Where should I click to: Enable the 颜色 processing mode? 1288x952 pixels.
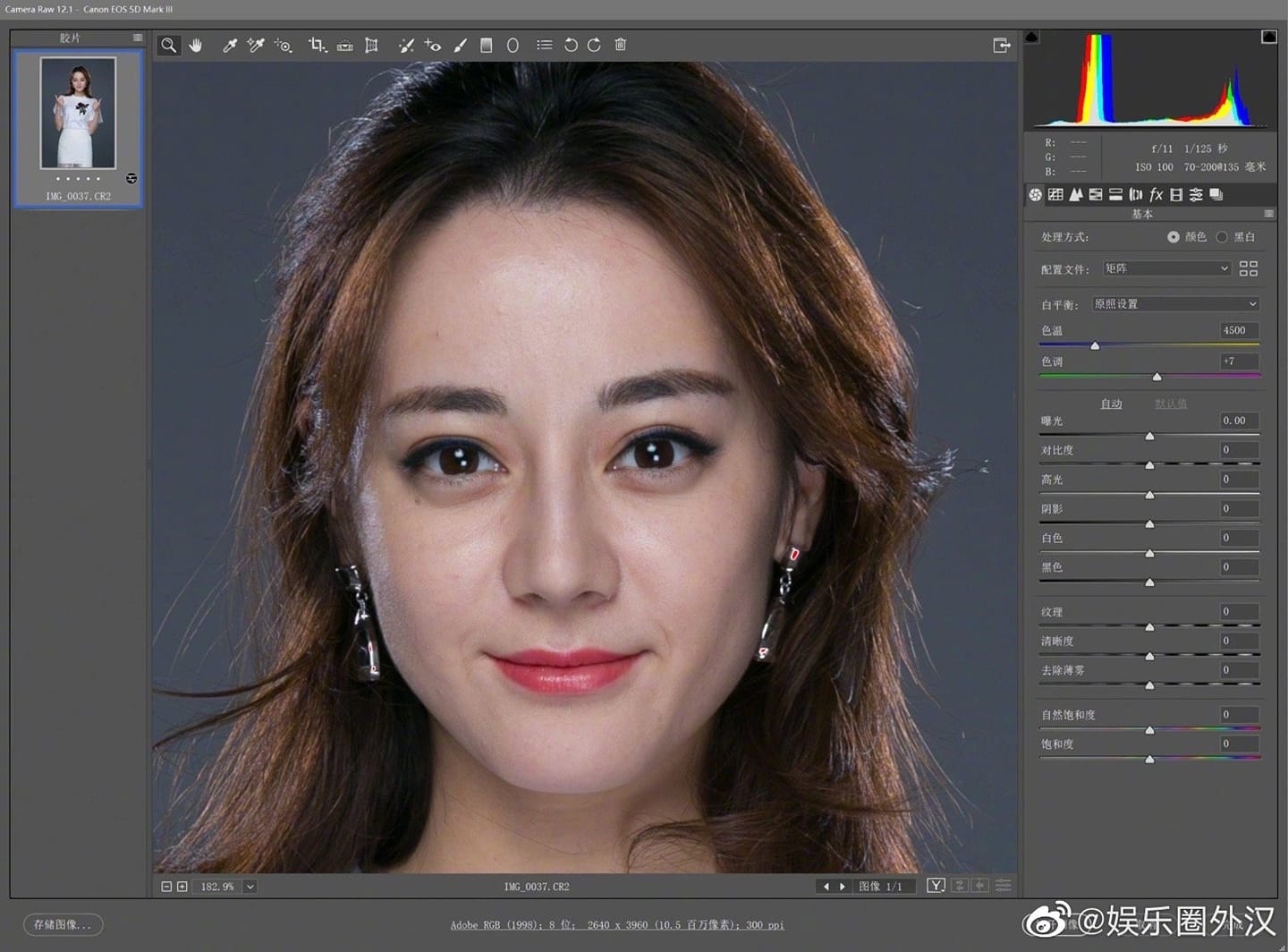coord(1174,237)
